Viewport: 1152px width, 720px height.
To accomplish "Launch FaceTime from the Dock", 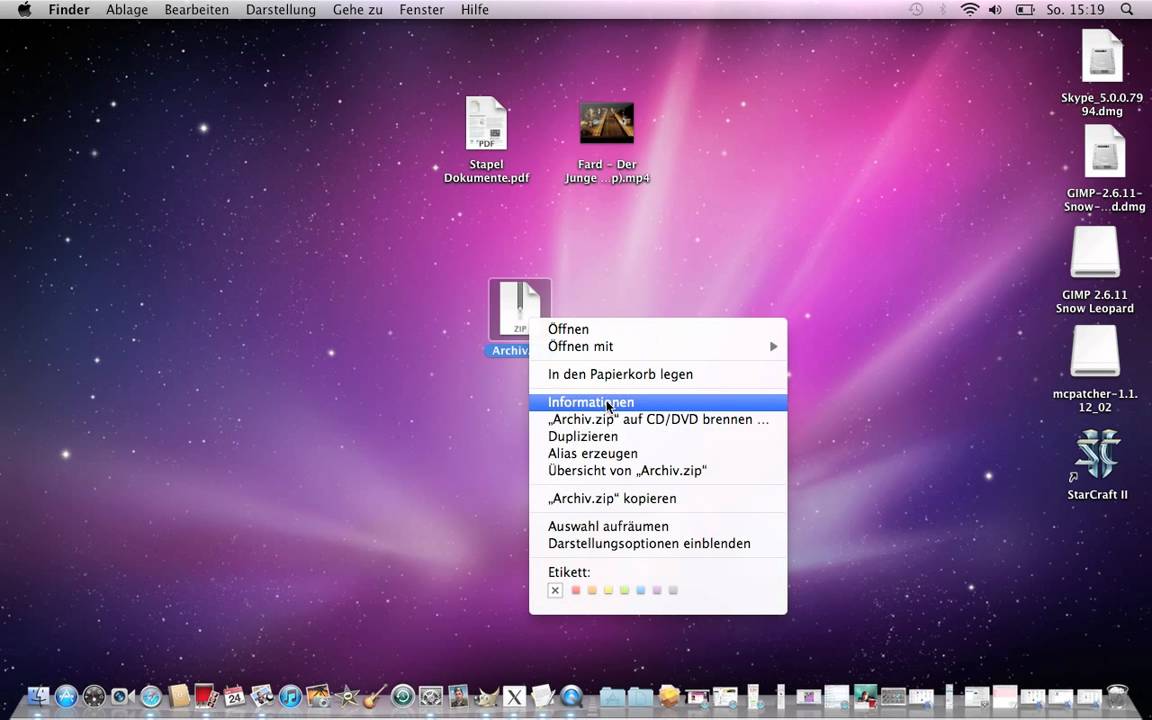I will point(122,696).
